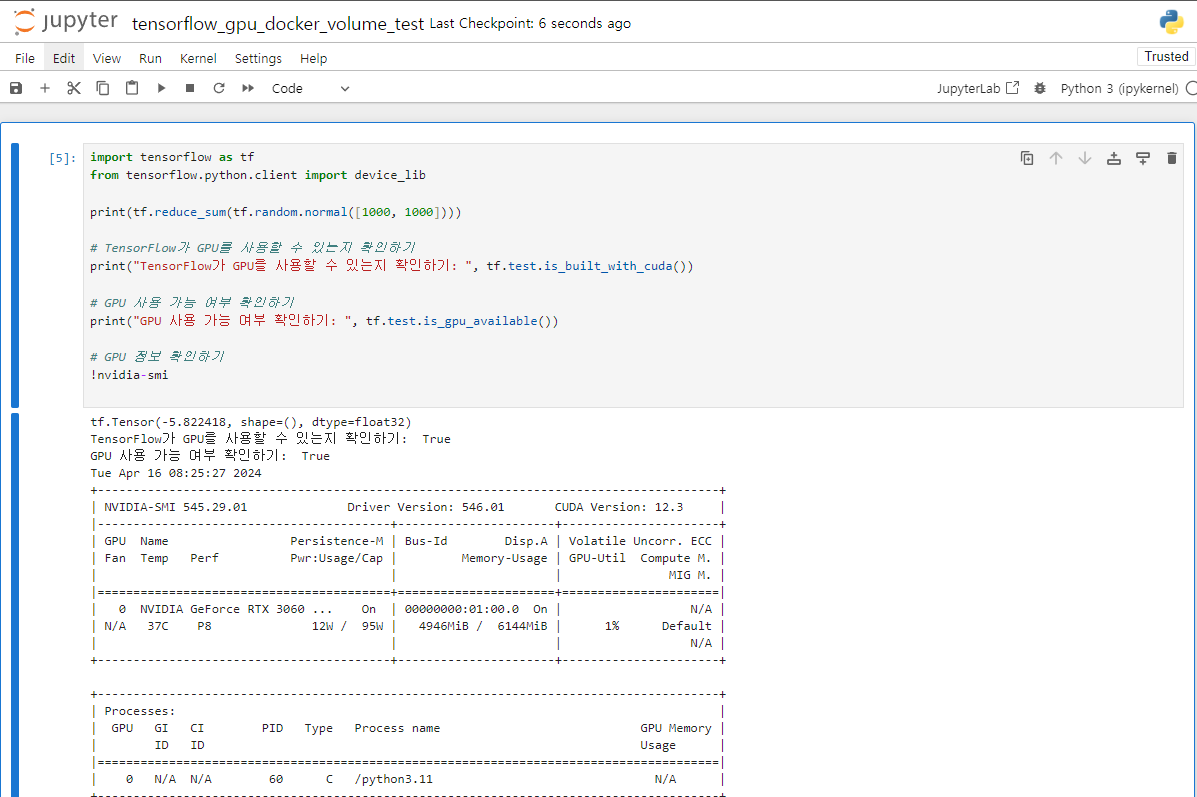Duplicate this cell using cell toolbar icon

click(x=1027, y=158)
